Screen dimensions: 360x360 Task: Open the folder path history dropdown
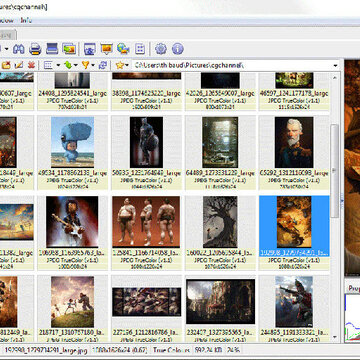(x=335, y=66)
